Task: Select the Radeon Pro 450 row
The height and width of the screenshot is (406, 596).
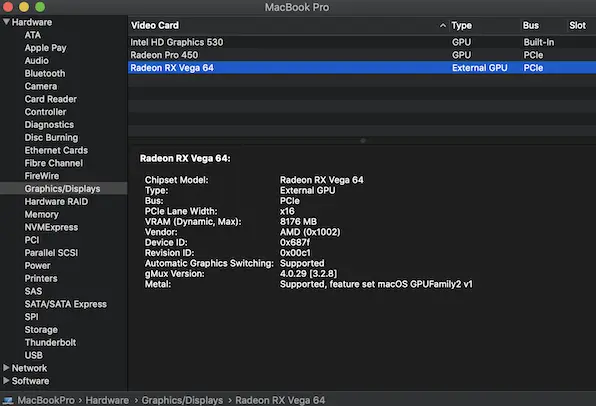Action: 362,55
